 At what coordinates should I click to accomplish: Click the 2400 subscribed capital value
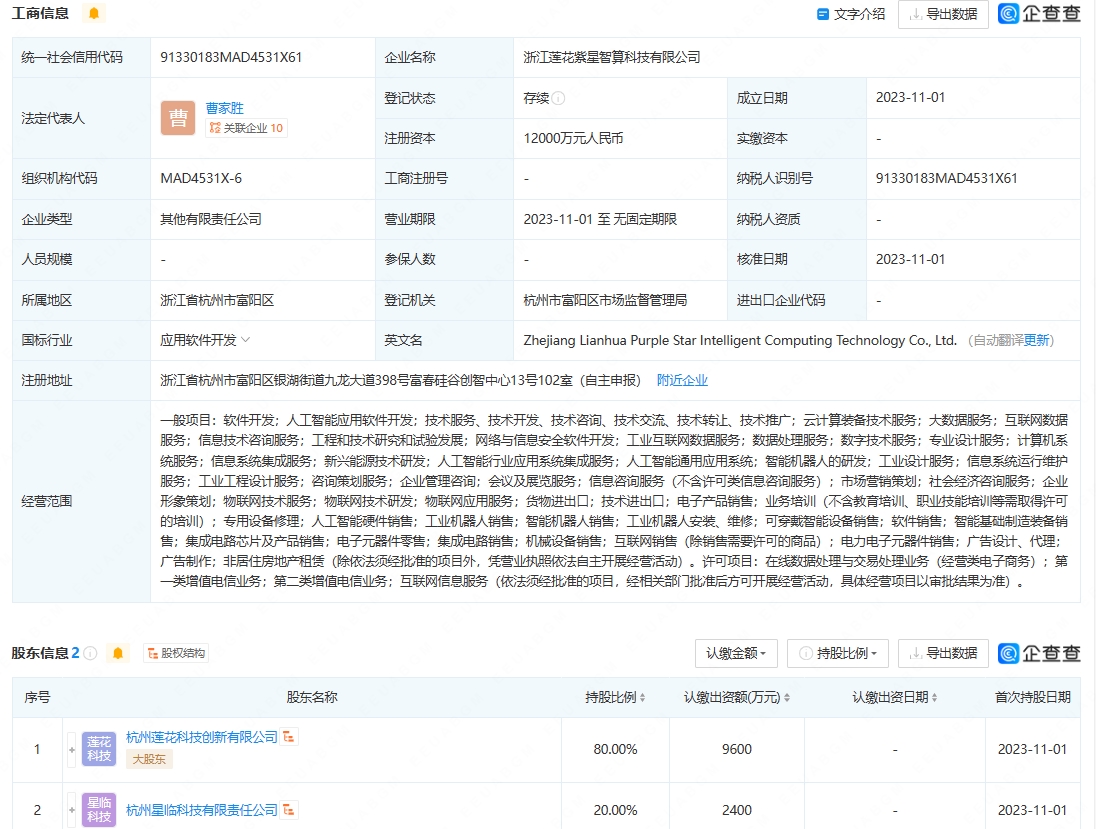(737, 810)
